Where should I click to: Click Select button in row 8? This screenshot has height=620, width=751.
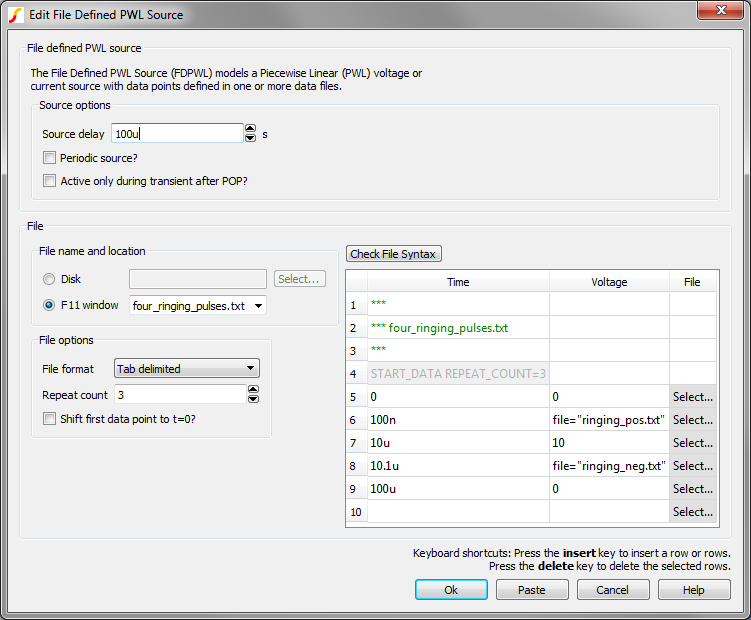692,466
